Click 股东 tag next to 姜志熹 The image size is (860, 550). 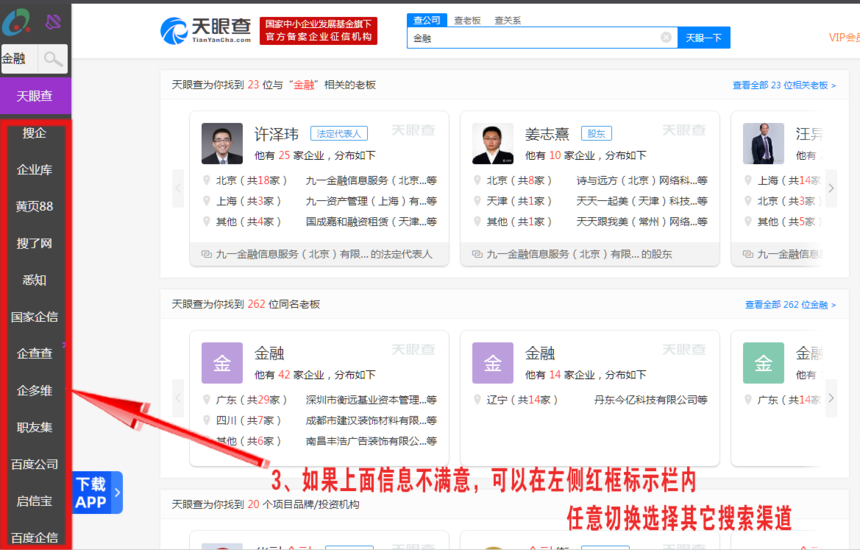(x=596, y=133)
